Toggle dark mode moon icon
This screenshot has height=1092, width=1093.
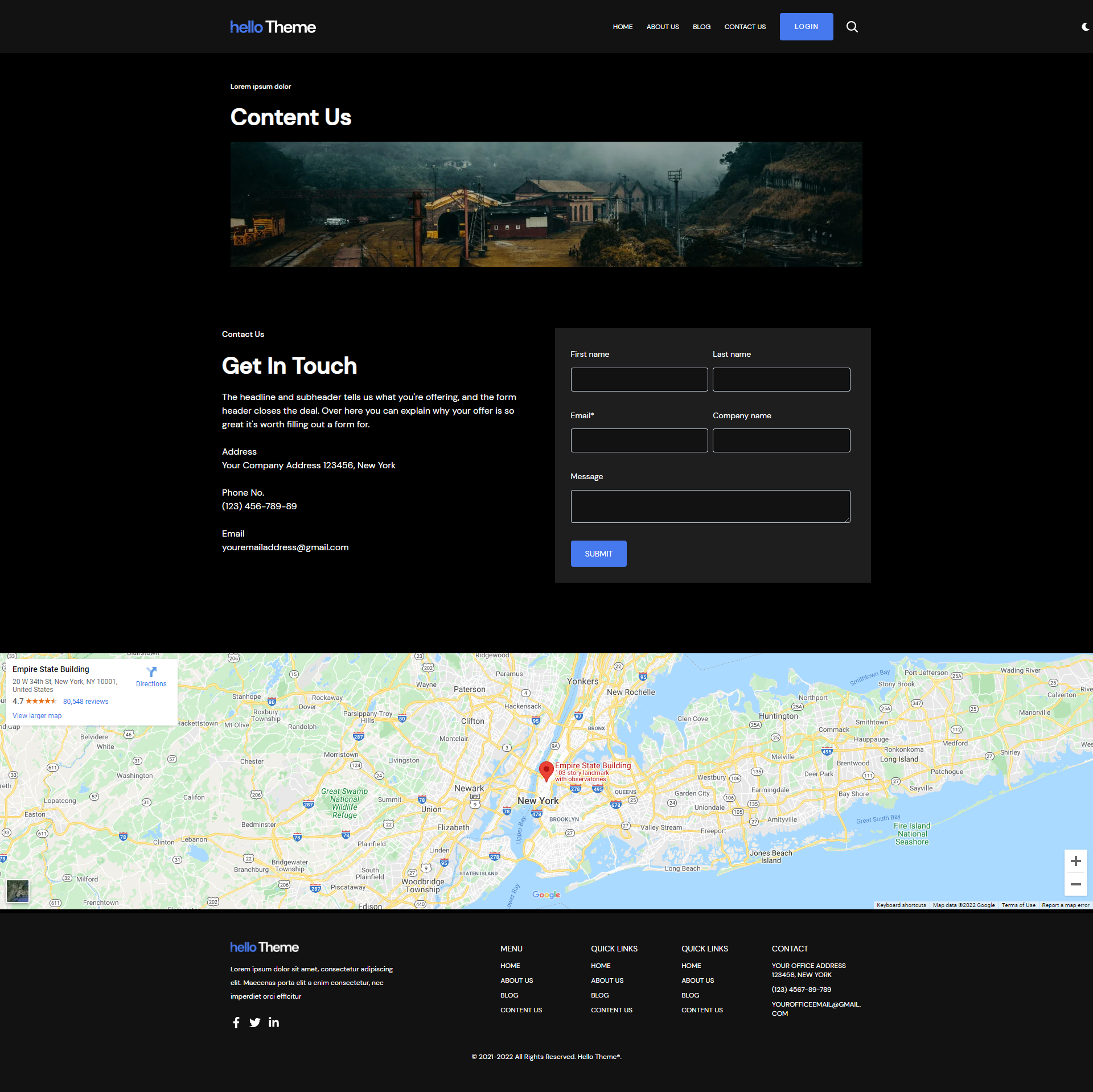coord(1085,27)
